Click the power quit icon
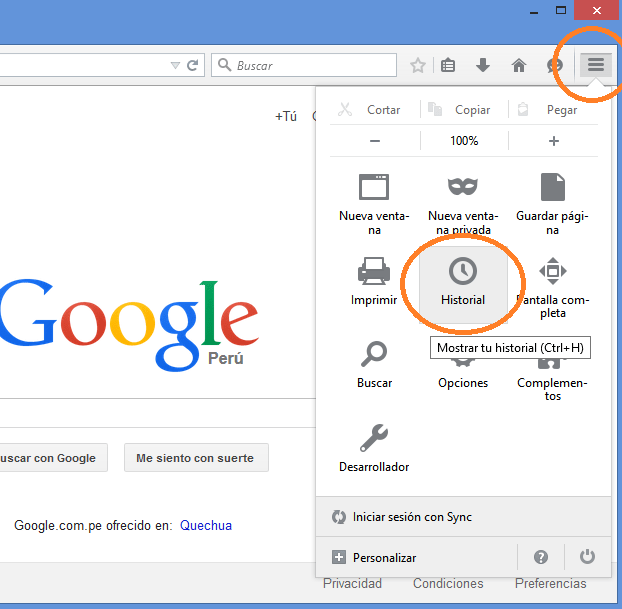The image size is (622, 609). click(587, 557)
